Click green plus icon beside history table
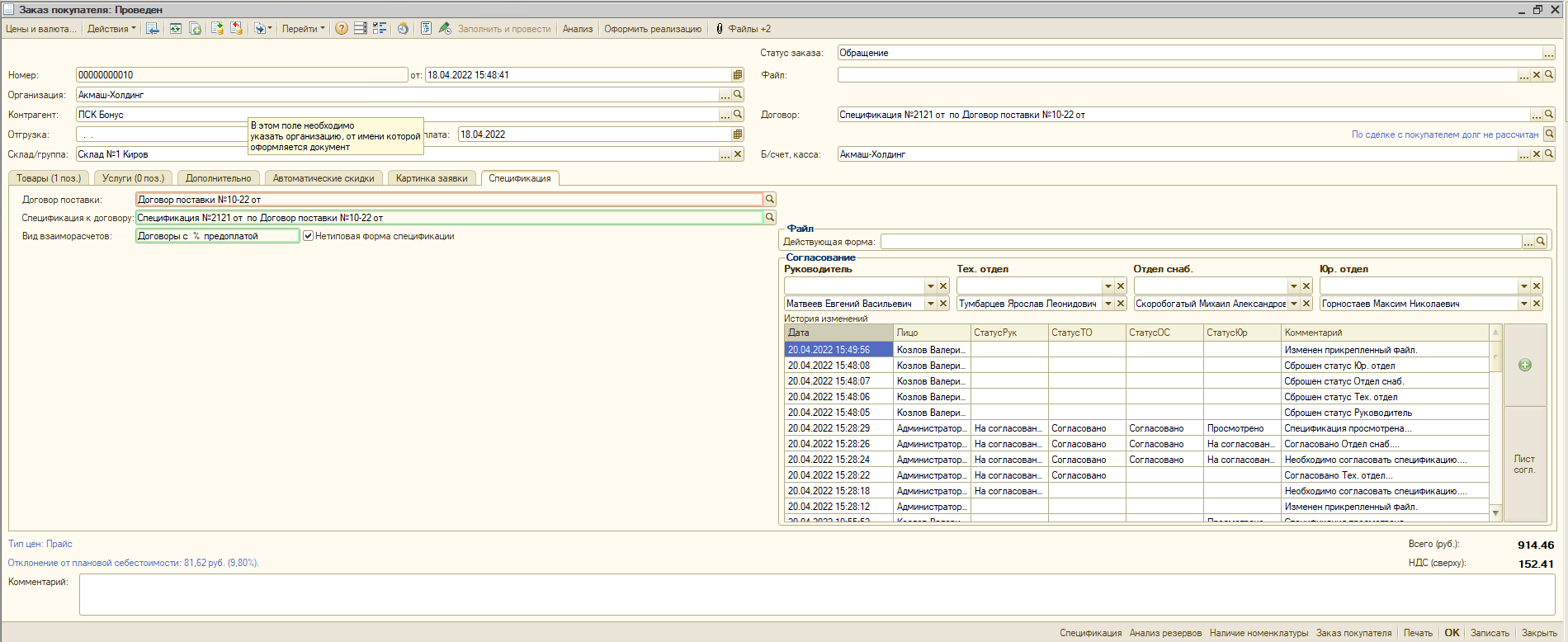The image size is (1568, 642). click(x=1525, y=365)
